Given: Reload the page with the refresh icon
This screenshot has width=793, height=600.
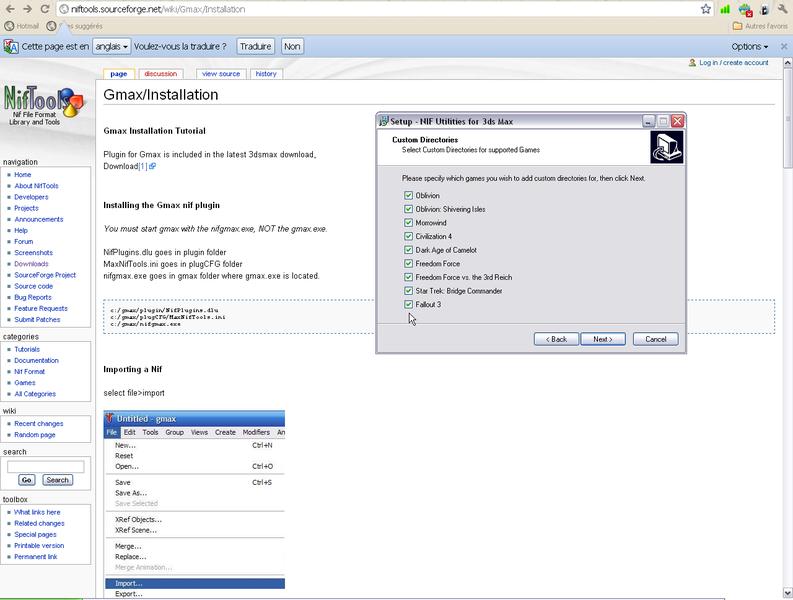Looking at the screenshot, I should 45,9.
